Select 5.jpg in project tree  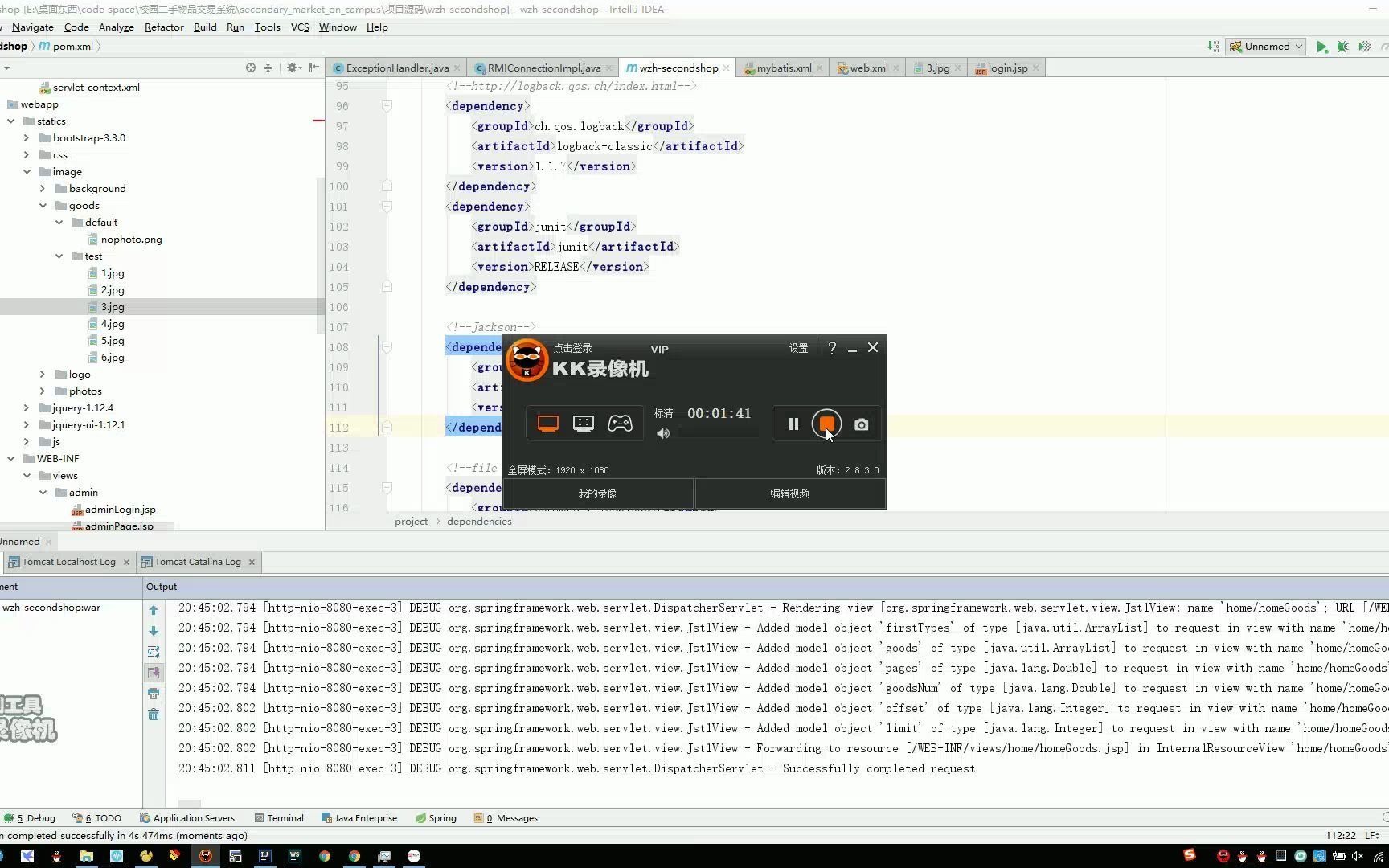113,341
